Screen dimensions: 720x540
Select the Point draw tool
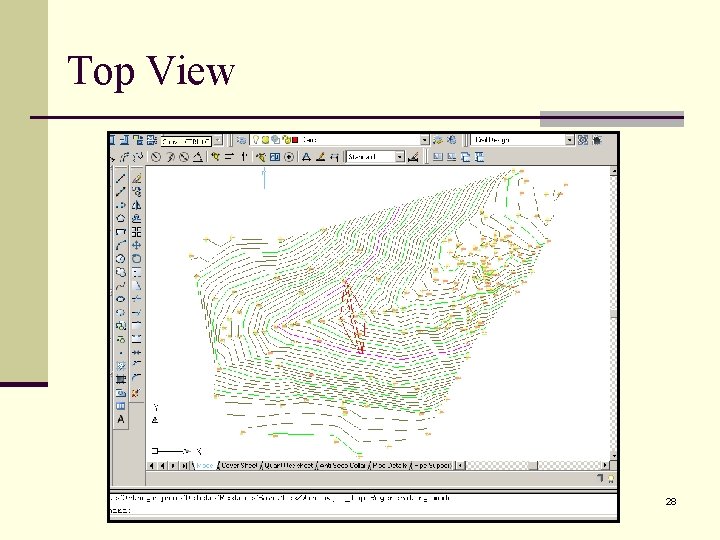(121, 353)
